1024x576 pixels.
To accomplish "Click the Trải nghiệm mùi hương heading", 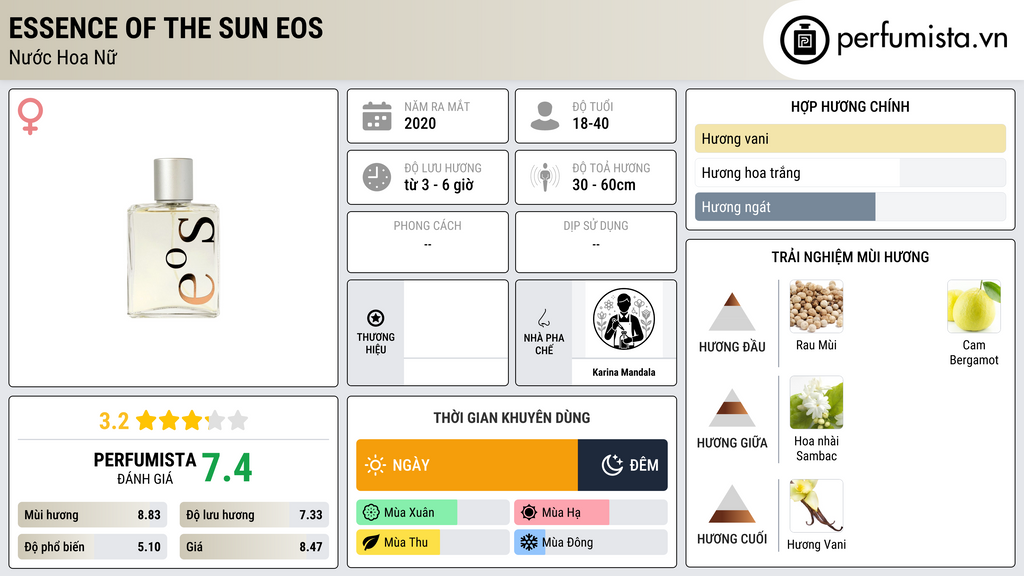I will click(x=850, y=257).
